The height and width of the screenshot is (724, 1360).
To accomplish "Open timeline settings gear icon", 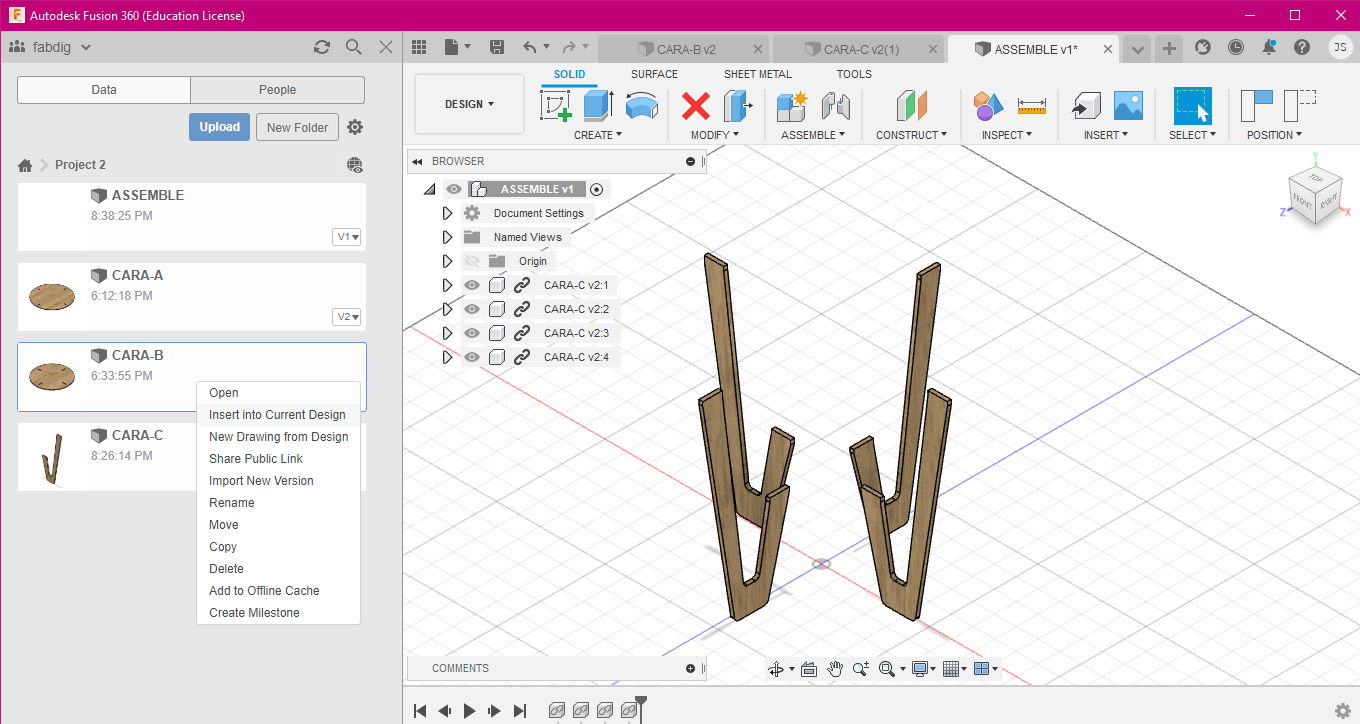I will pos(1342,711).
